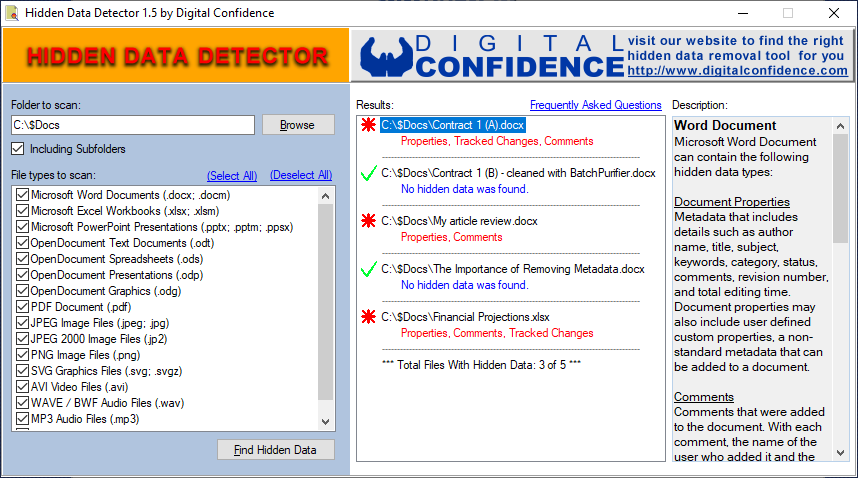Screen dimensions: 858x478
Task: Click the Hidden Data Detector orange banner
Action: tap(176, 56)
